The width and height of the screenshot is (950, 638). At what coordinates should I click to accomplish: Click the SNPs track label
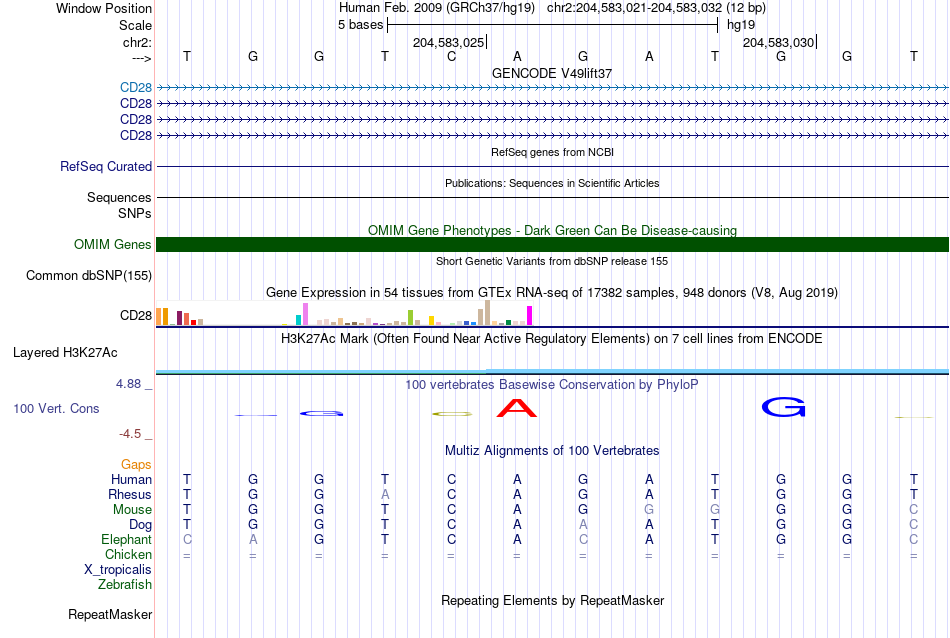coord(135,213)
